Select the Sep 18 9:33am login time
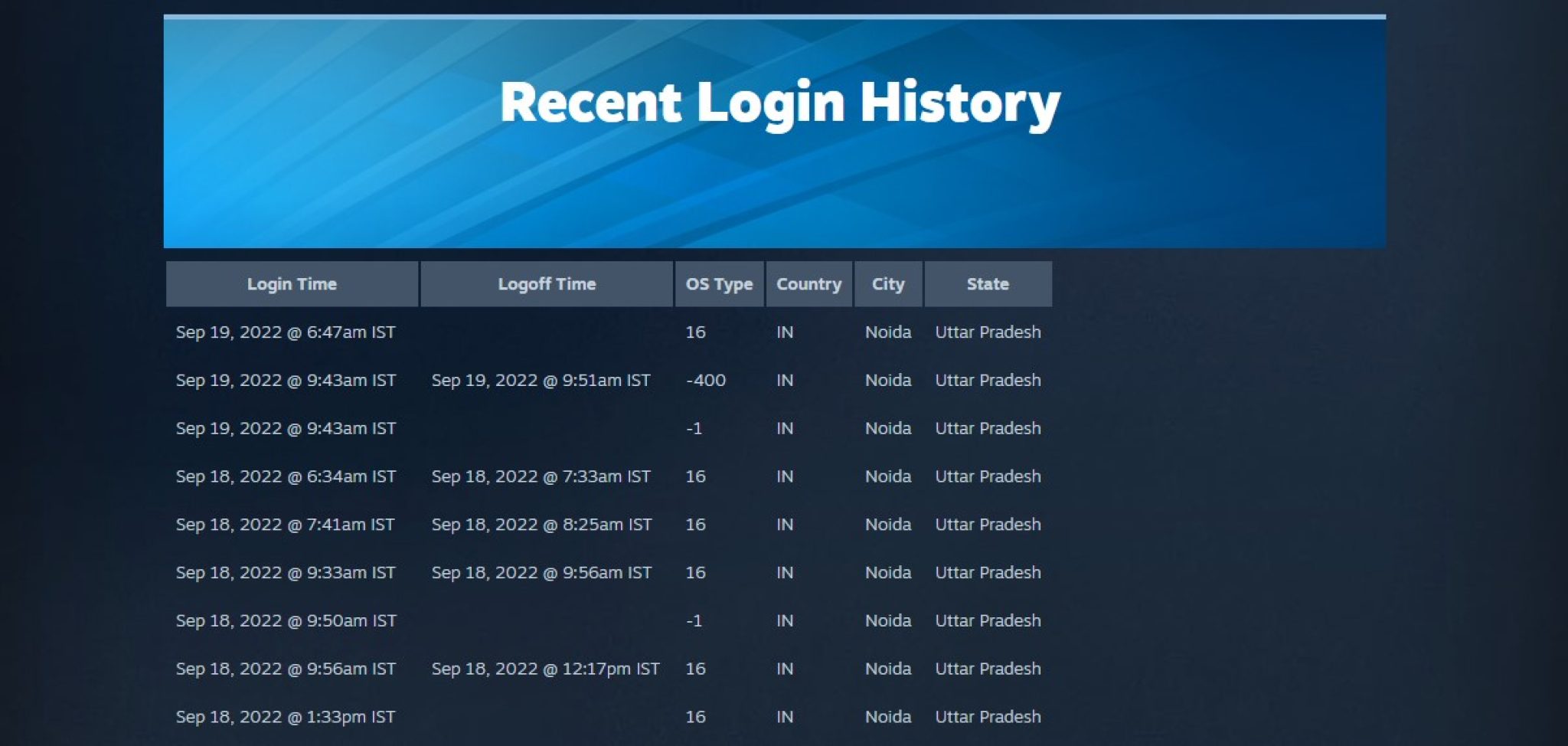Image resolution: width=1568 pixels, height=746 pixels. [286, 572]
